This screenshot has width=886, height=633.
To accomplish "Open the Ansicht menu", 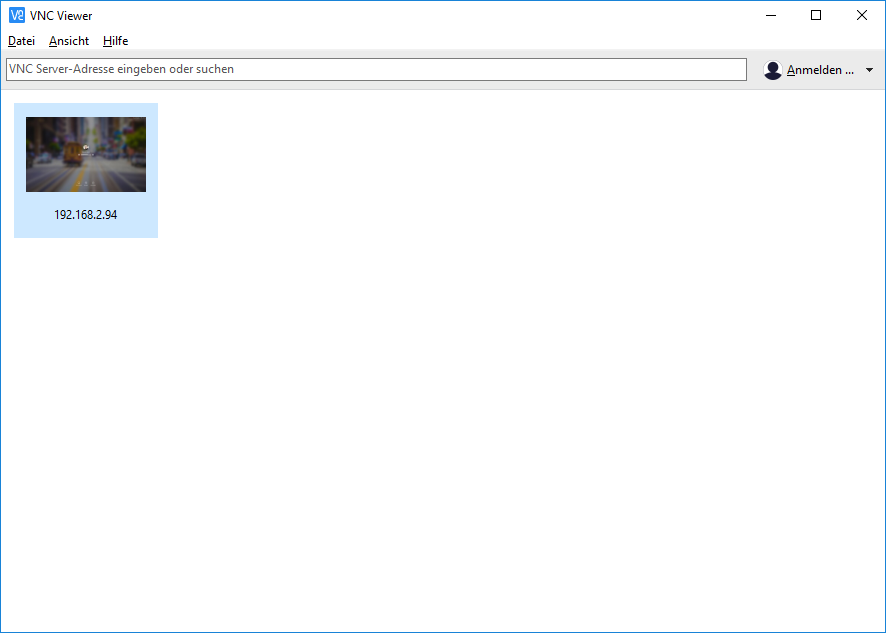I will tap(69, 41).
